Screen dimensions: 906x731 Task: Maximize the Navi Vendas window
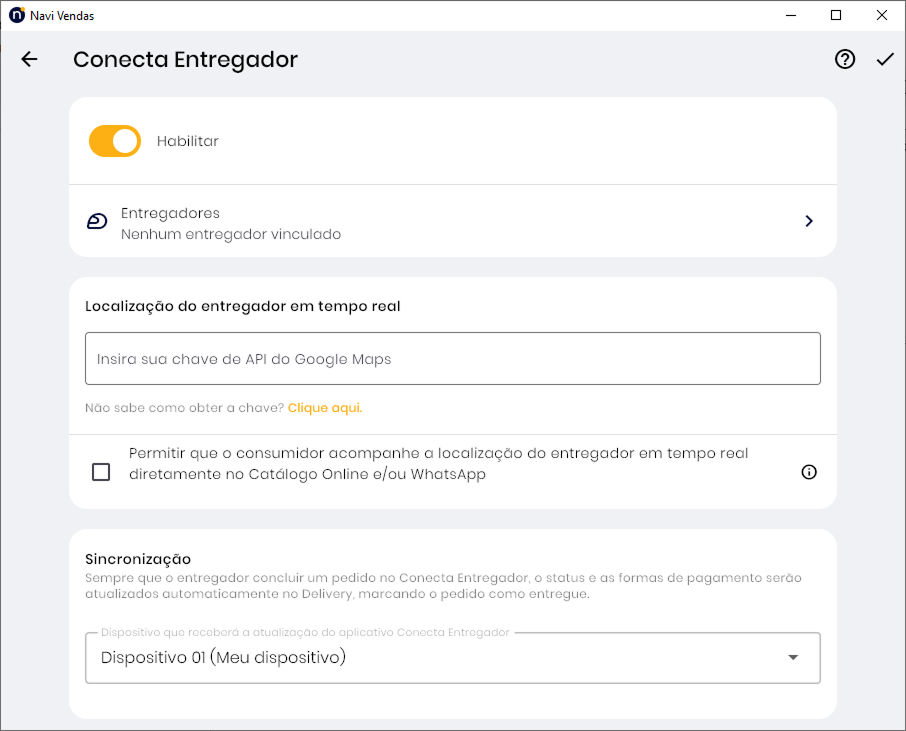pos(836,15)
